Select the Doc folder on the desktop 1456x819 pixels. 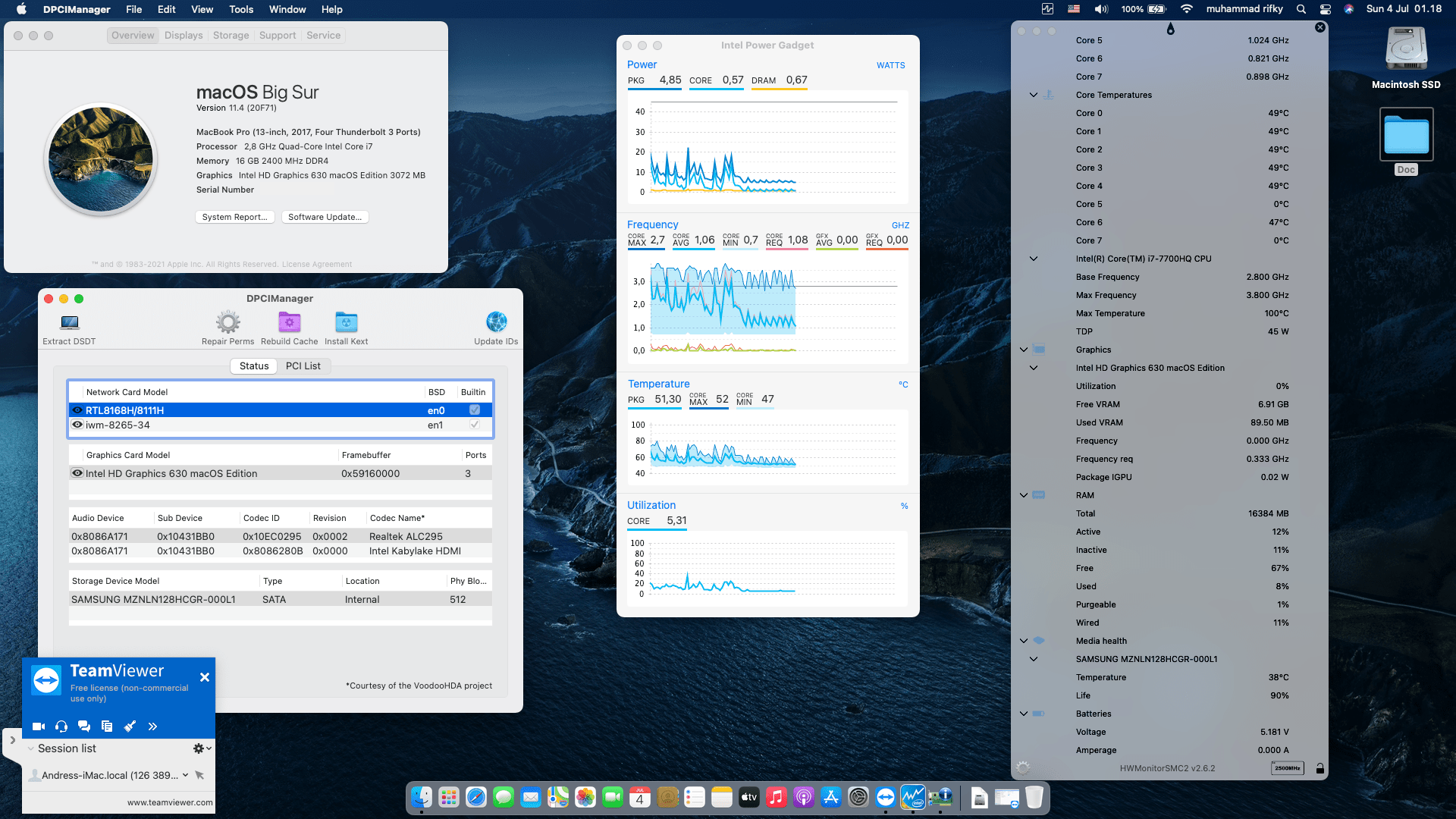[x=1406, y=135]
